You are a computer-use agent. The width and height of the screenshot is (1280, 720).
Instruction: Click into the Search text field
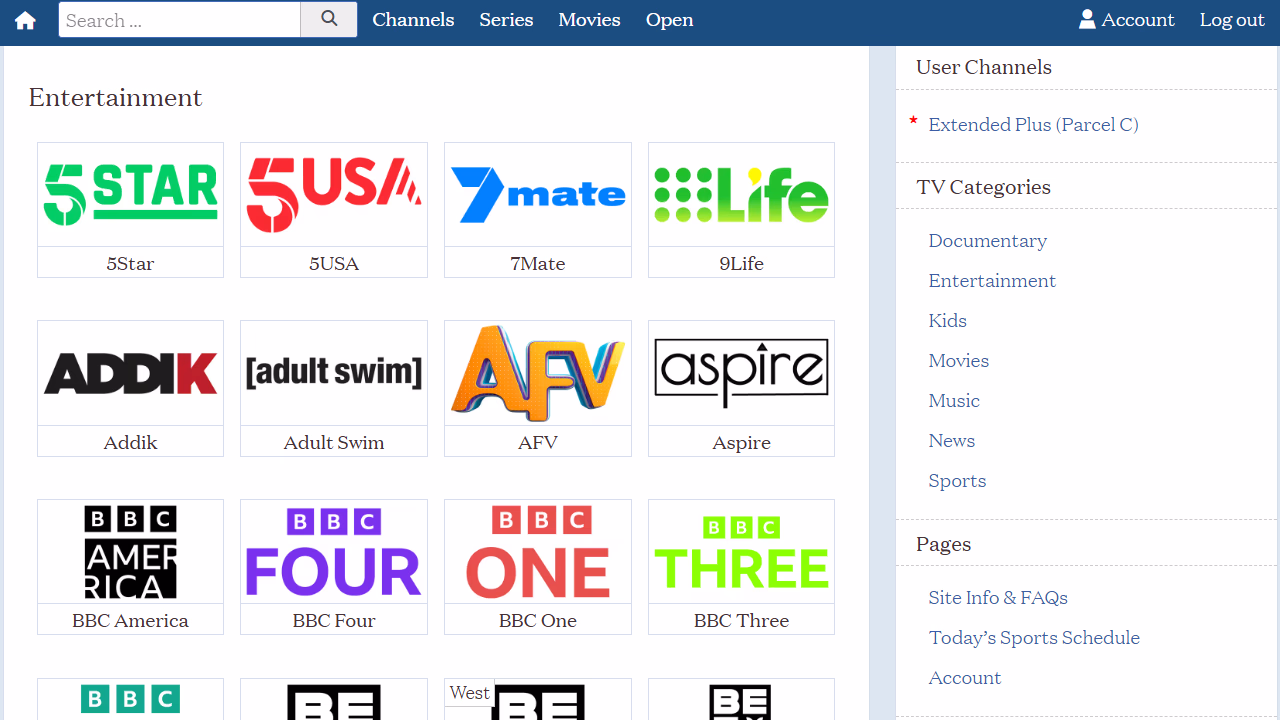(180, 20)
